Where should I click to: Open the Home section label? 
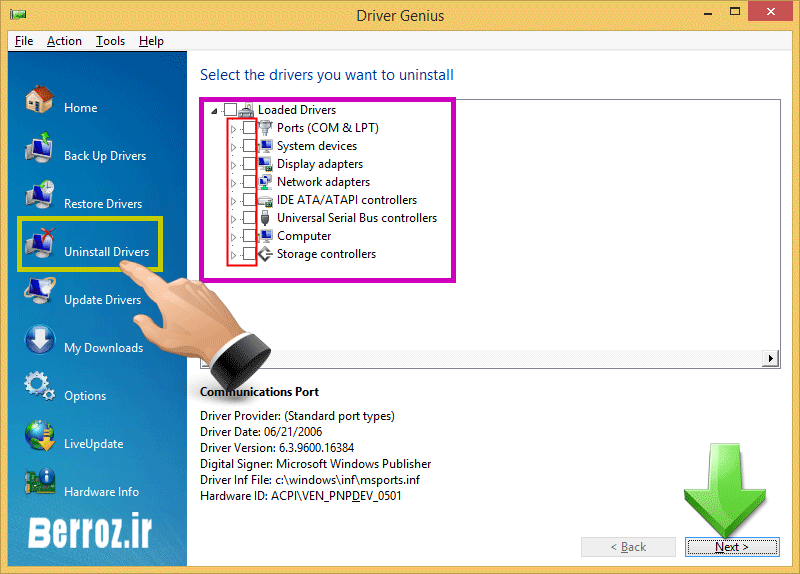pos(81,108)
